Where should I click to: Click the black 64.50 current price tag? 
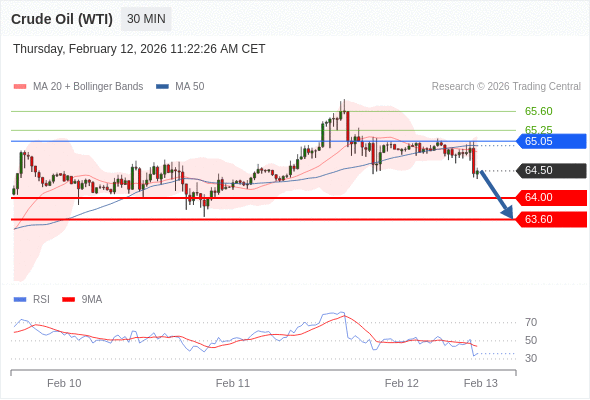551,170
